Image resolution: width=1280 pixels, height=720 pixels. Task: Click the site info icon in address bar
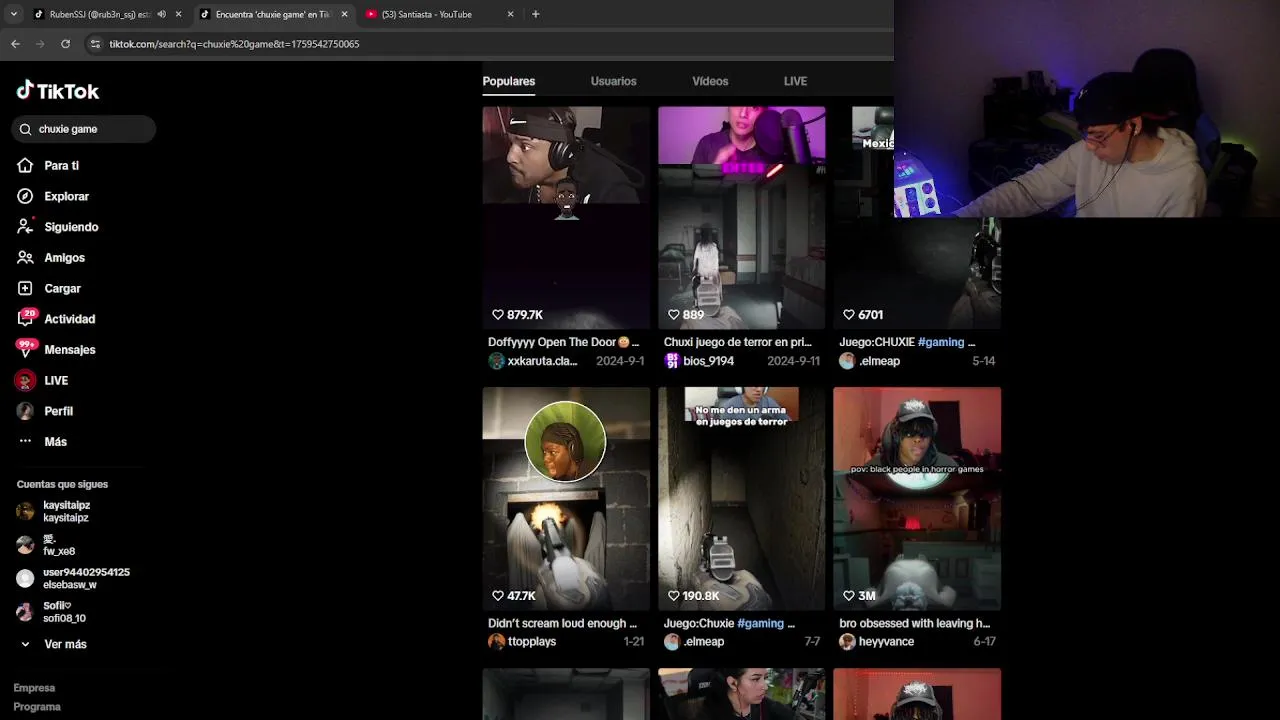(x=95, y=44)
